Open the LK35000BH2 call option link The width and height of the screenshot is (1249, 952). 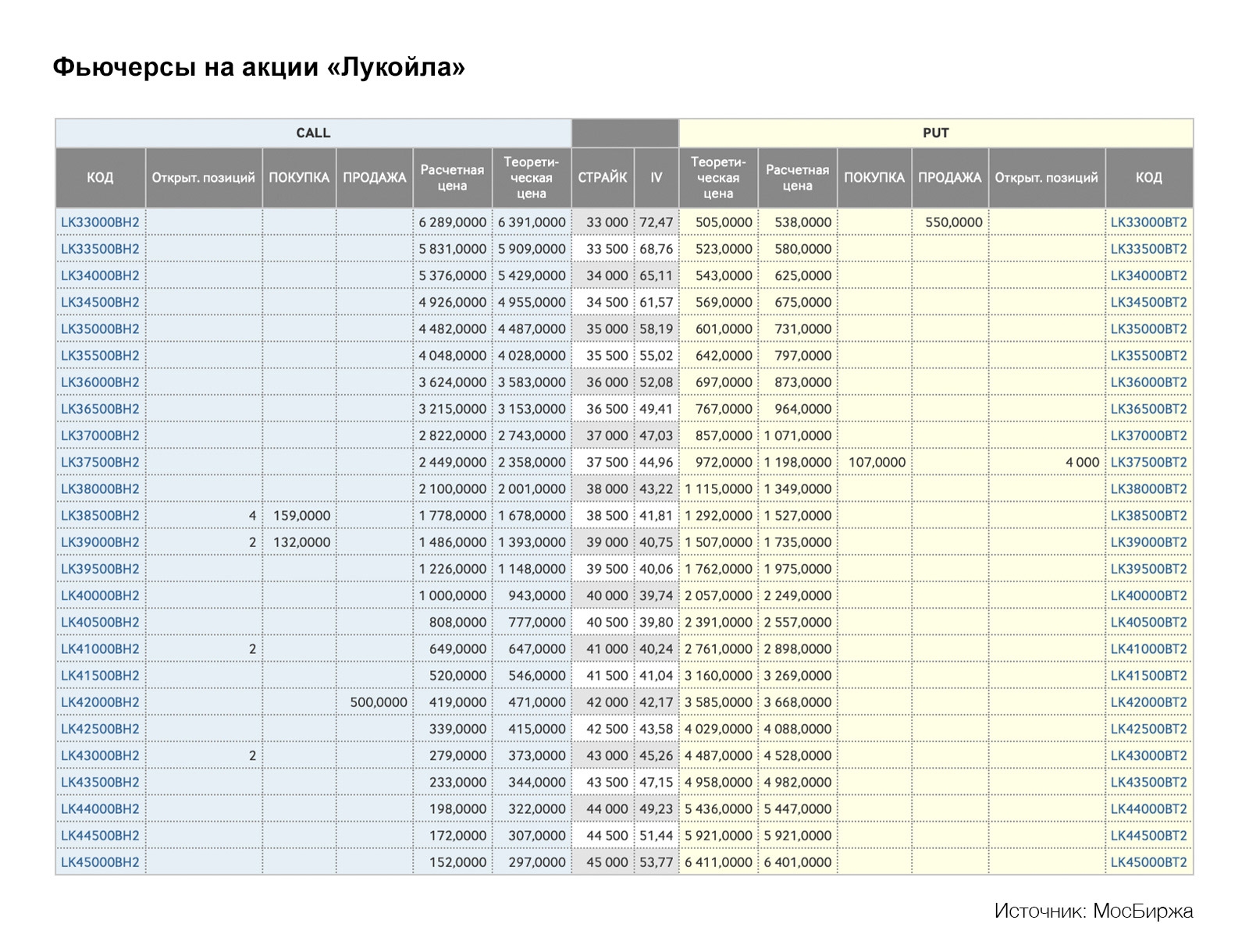(100, 329)
